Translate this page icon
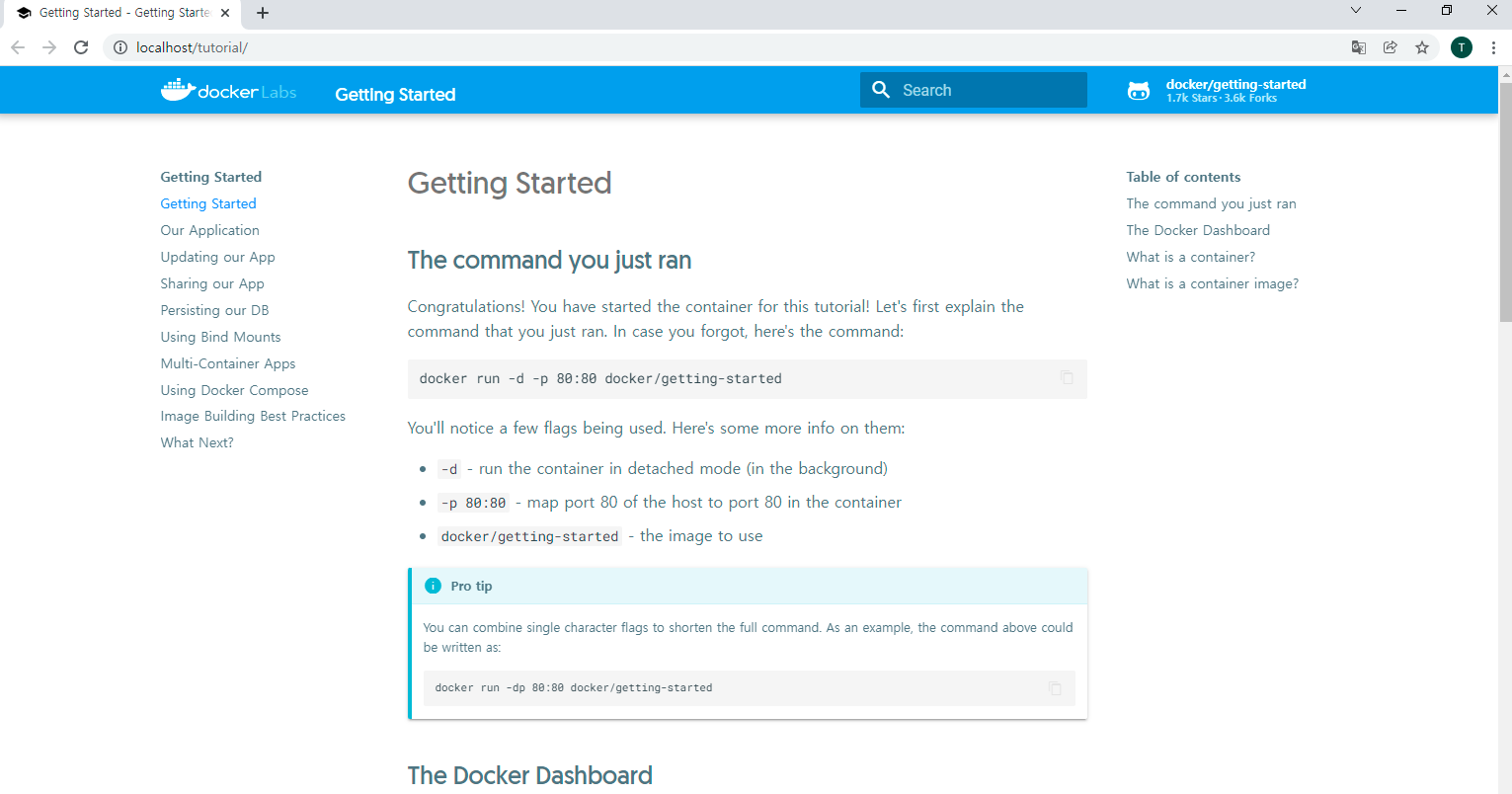 click(x=1359, y=47)
